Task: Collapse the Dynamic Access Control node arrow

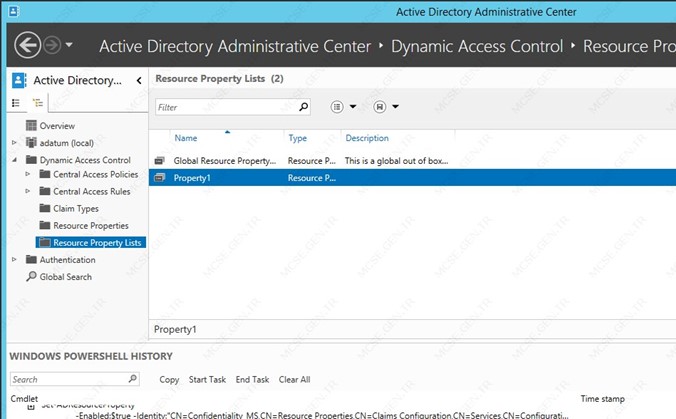Action: 14,159
